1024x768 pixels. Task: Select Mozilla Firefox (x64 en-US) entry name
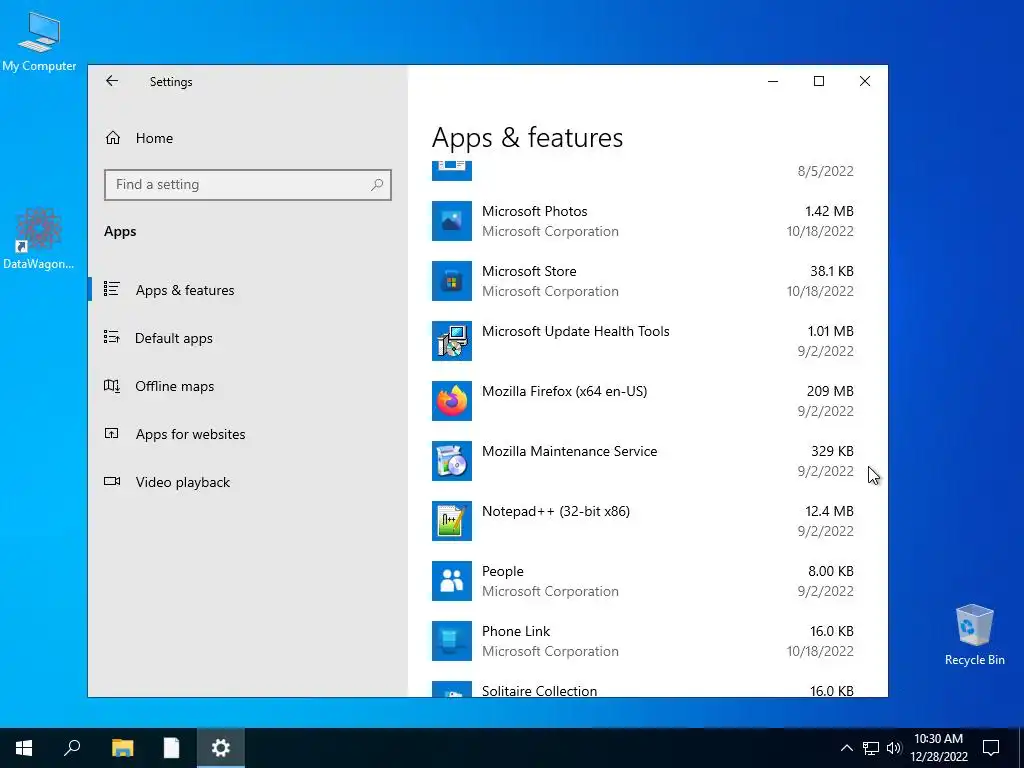coord(564,391)
